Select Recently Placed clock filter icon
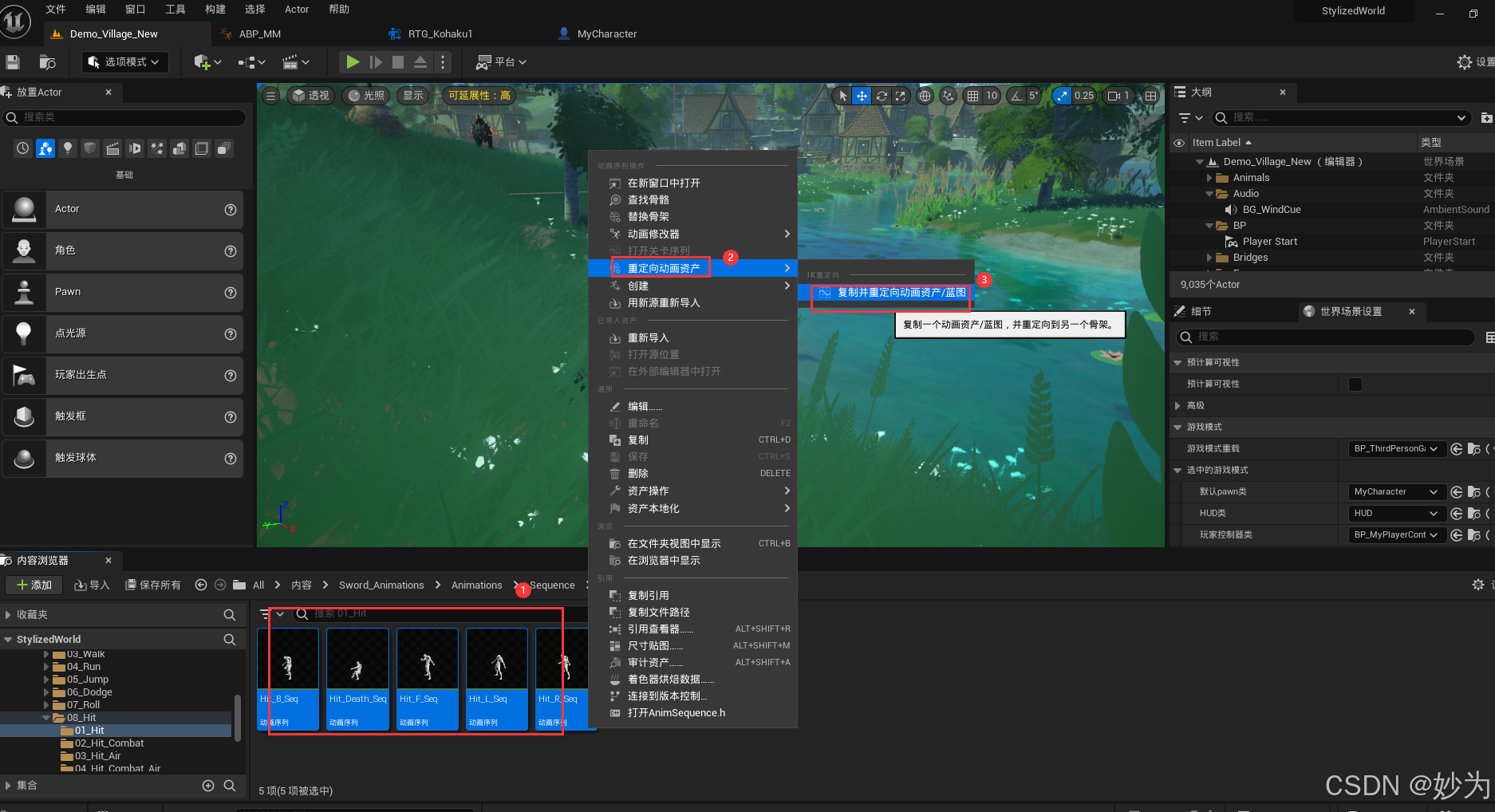Image resolution: width=1495 pixels, height=812 pixels. (x=23, y=148)
